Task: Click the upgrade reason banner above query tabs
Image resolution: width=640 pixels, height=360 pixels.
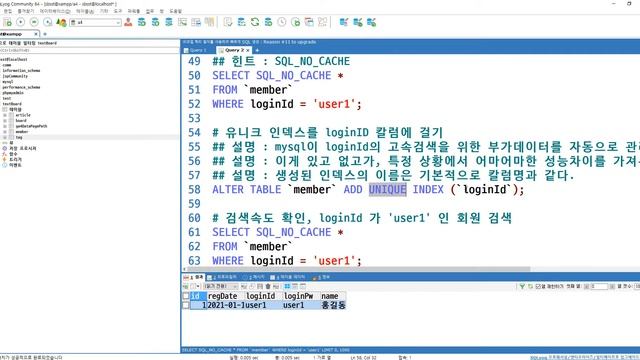Action: click(249, 42)
